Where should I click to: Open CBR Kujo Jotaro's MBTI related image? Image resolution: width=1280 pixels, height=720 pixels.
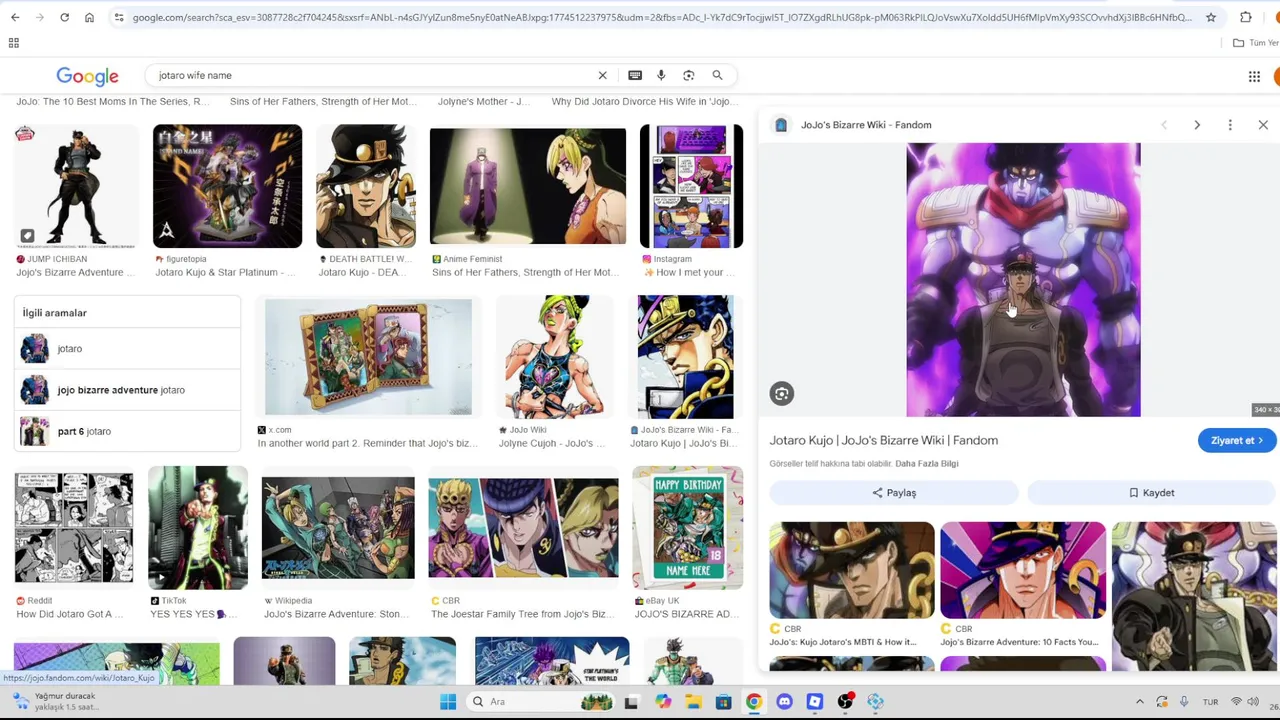[851, 571]
